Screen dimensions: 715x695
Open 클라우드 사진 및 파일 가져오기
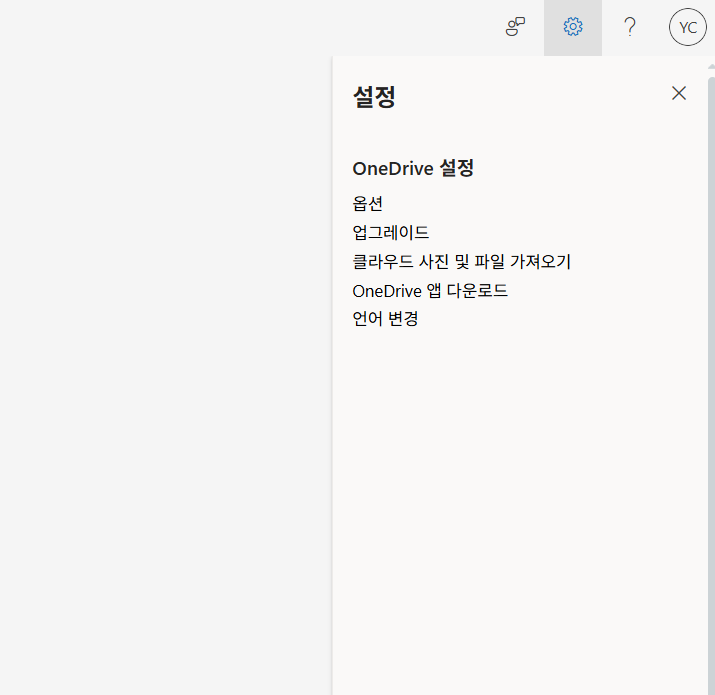click(461, 262)
